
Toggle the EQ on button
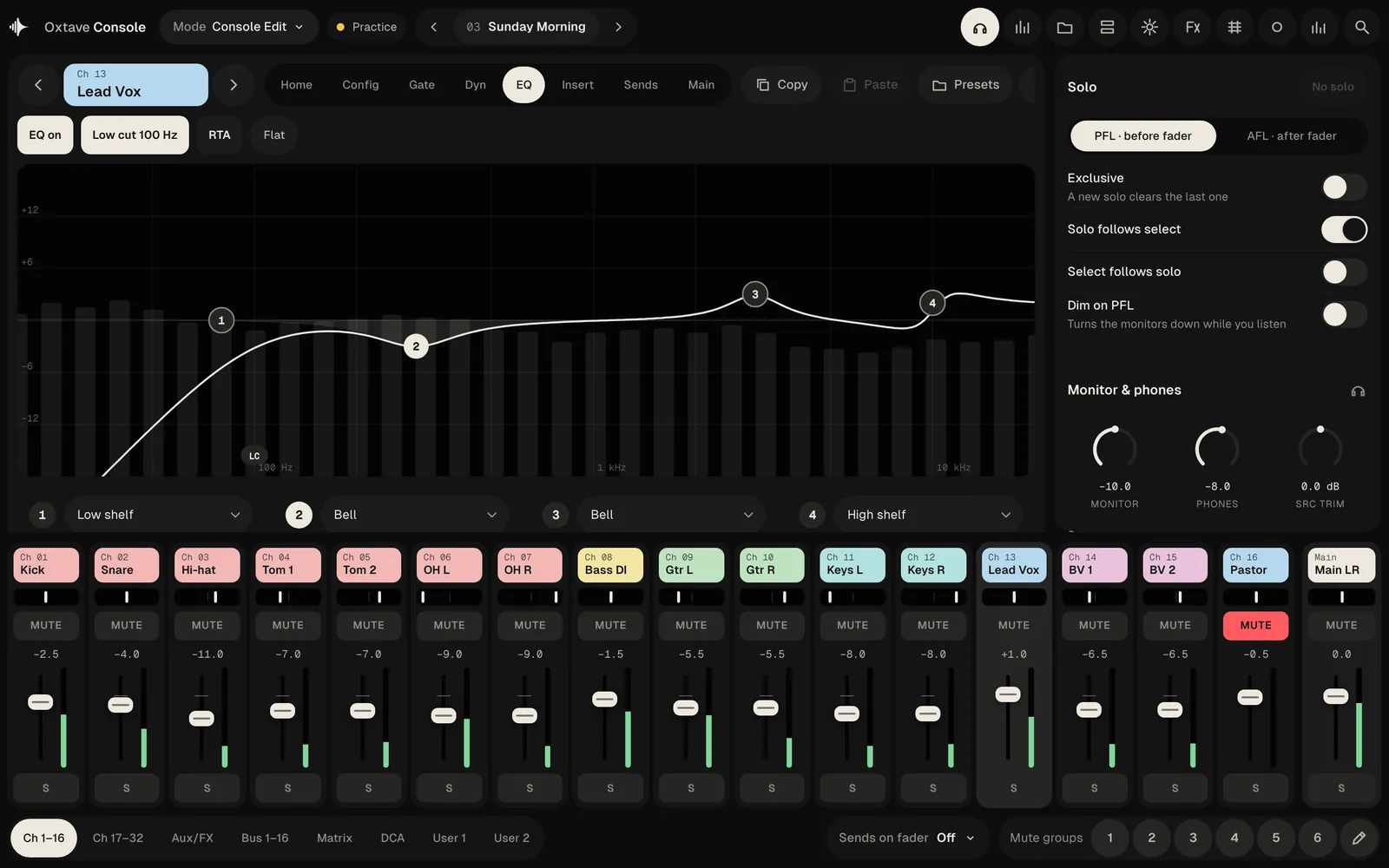click(45, 135)
